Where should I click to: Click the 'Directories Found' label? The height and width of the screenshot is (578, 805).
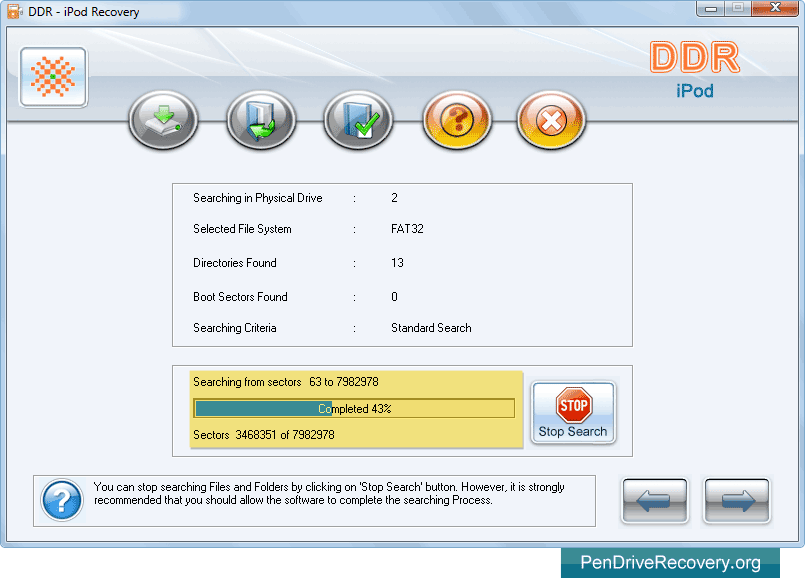pyautogui.click(x=235, y=263)
